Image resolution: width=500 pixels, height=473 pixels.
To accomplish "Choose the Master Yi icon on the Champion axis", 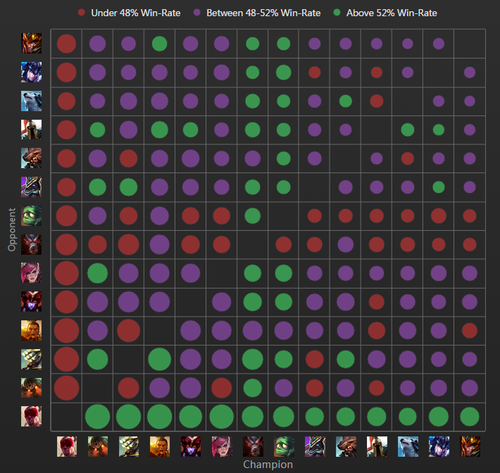I will 129,447.
